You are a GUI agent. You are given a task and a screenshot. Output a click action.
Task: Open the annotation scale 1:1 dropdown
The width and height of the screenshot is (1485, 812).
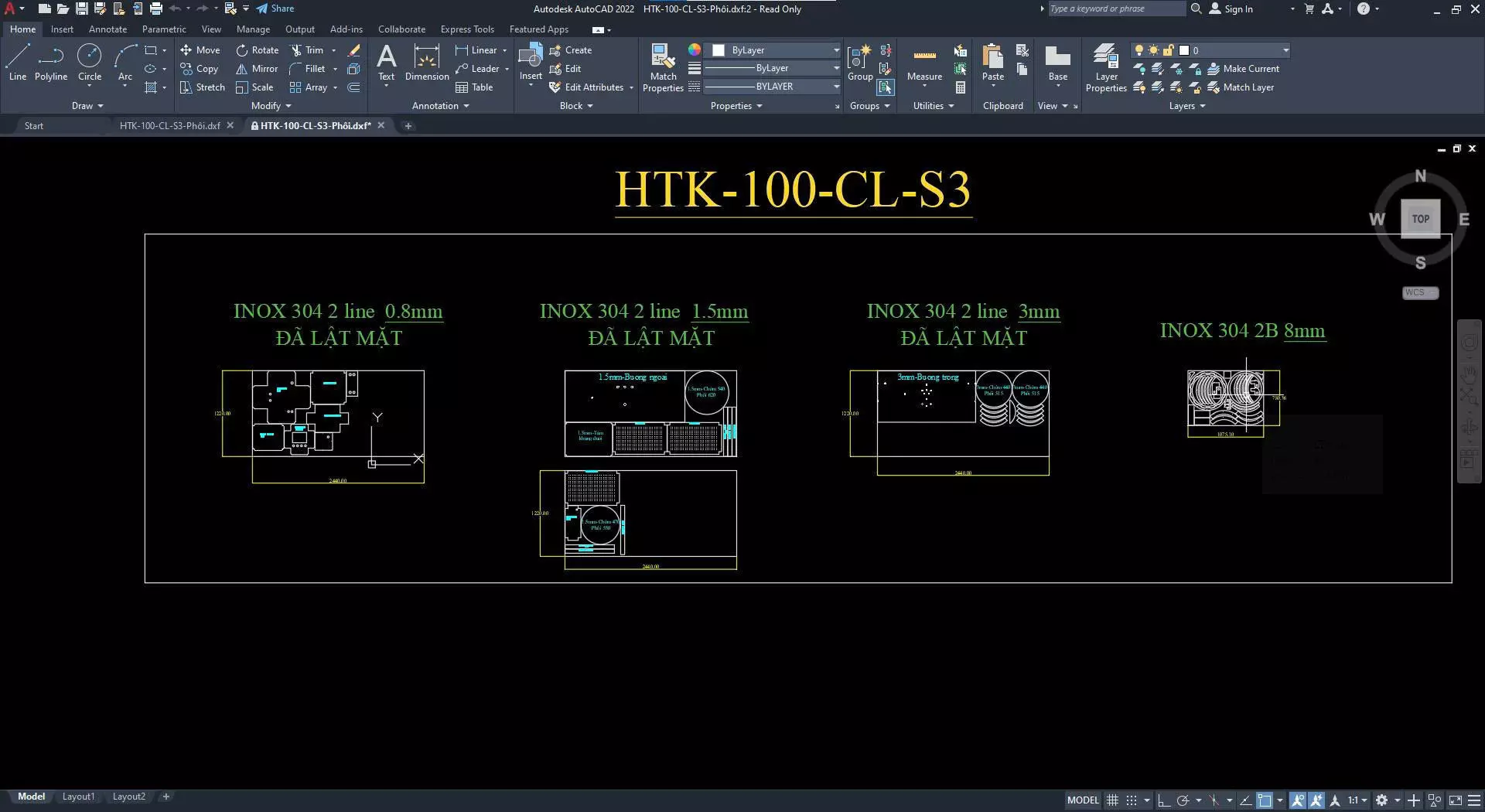tap(1357, 800)
